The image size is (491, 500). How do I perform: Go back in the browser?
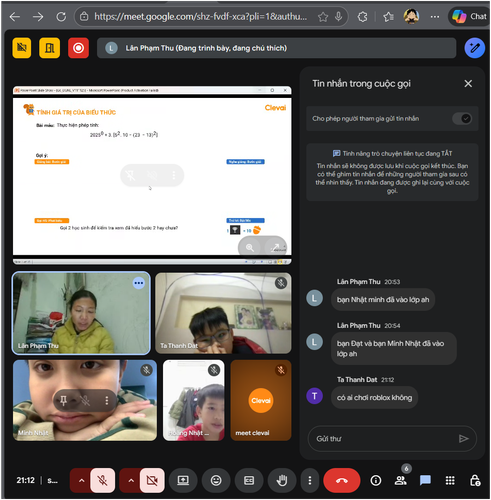coord(15,17)
